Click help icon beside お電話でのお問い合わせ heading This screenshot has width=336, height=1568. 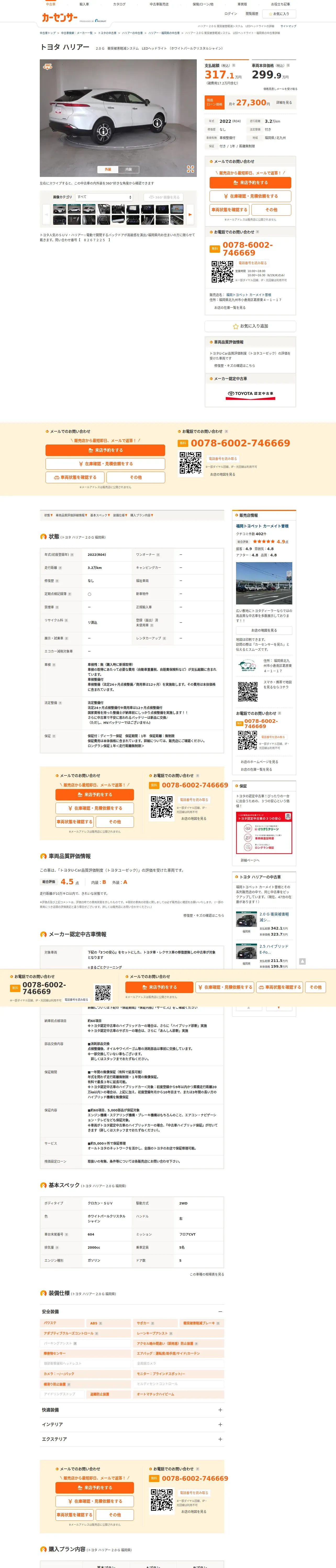tap(257, 232)
